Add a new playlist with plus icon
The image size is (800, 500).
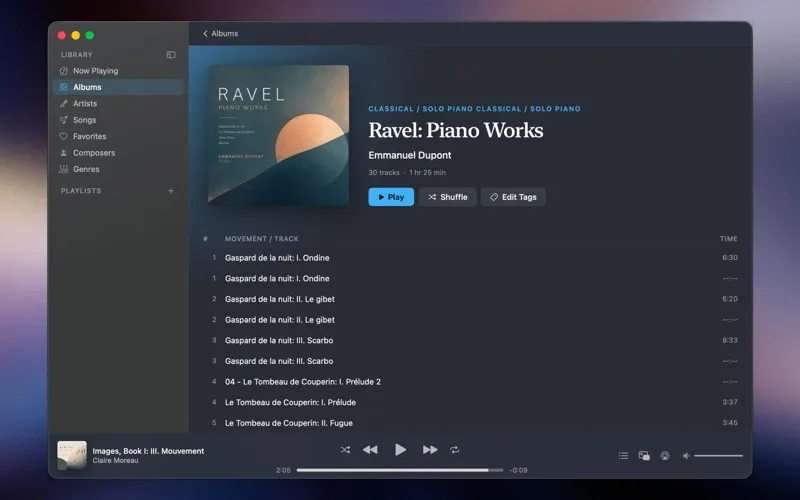point(171,191)
